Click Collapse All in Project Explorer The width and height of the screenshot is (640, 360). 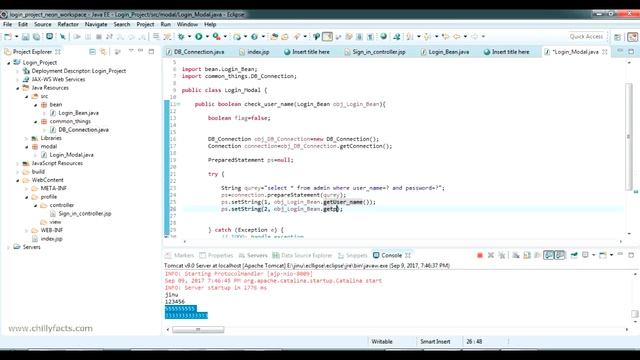pyautogui.click(x=92, y=52)
